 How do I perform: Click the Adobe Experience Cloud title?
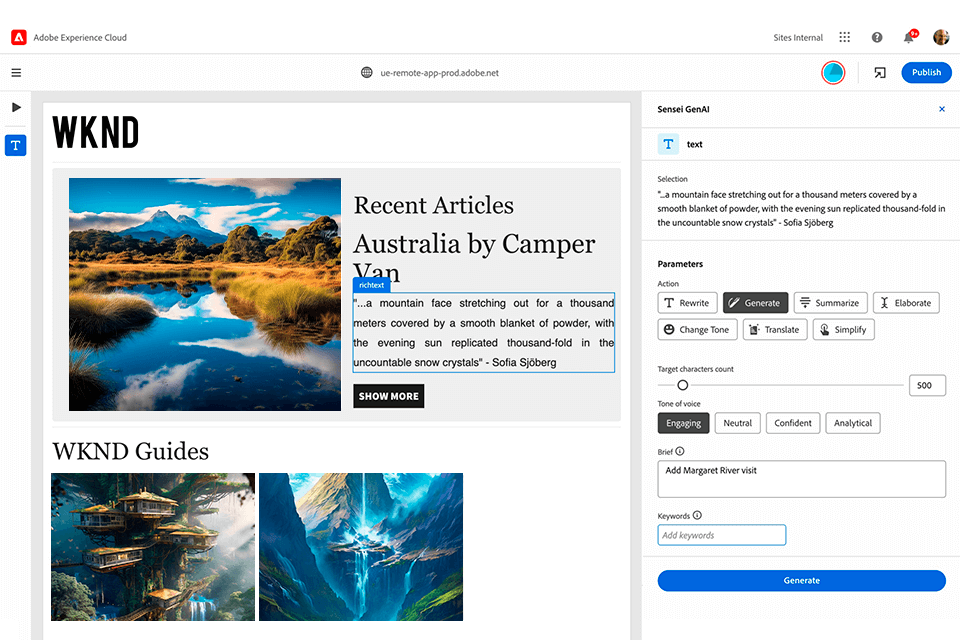click(80, 37)
